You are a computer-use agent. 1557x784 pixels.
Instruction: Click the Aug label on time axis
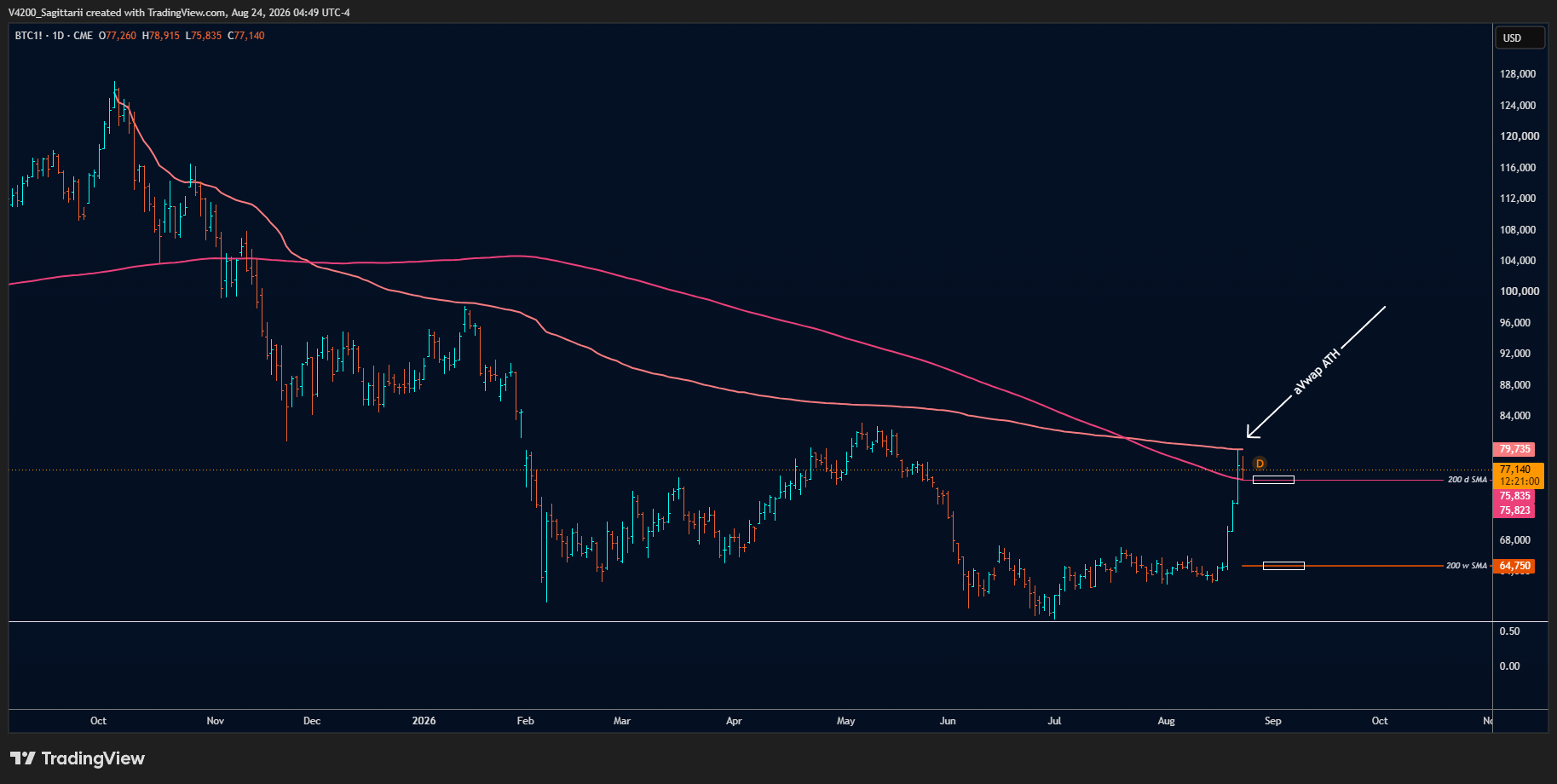click(1166, 721)
